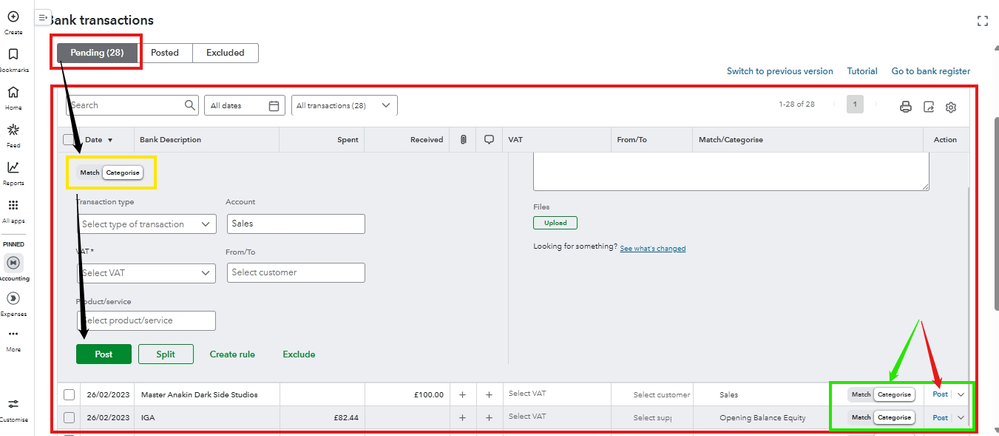Click green Exclude link
This screenshot has height=436, width=999.
coord(299,354)
